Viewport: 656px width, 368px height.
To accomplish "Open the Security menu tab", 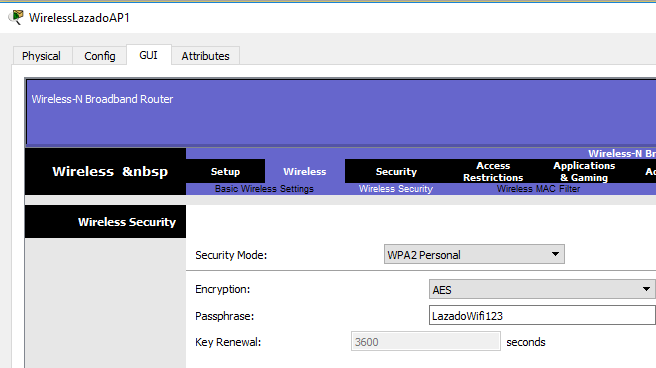I will coord(396,171).
